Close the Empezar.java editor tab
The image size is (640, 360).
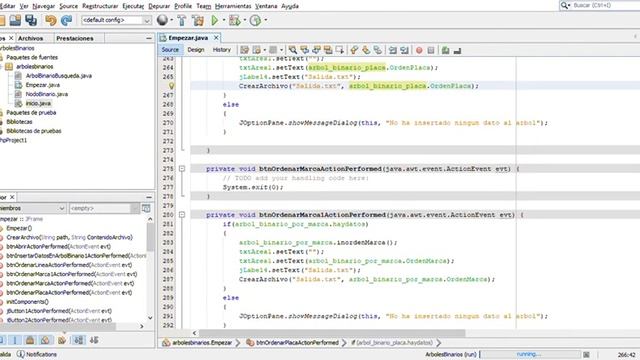click(216, 38)
